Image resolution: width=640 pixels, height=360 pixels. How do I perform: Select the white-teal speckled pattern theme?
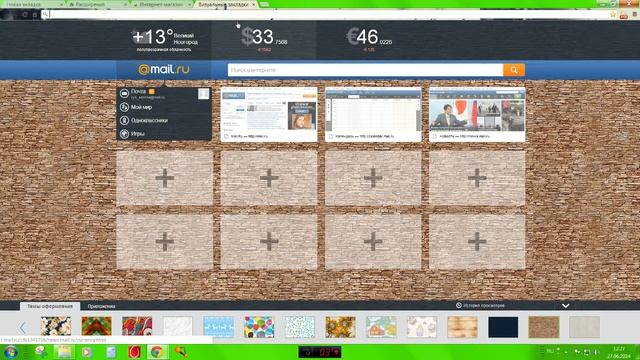point(300,327)
